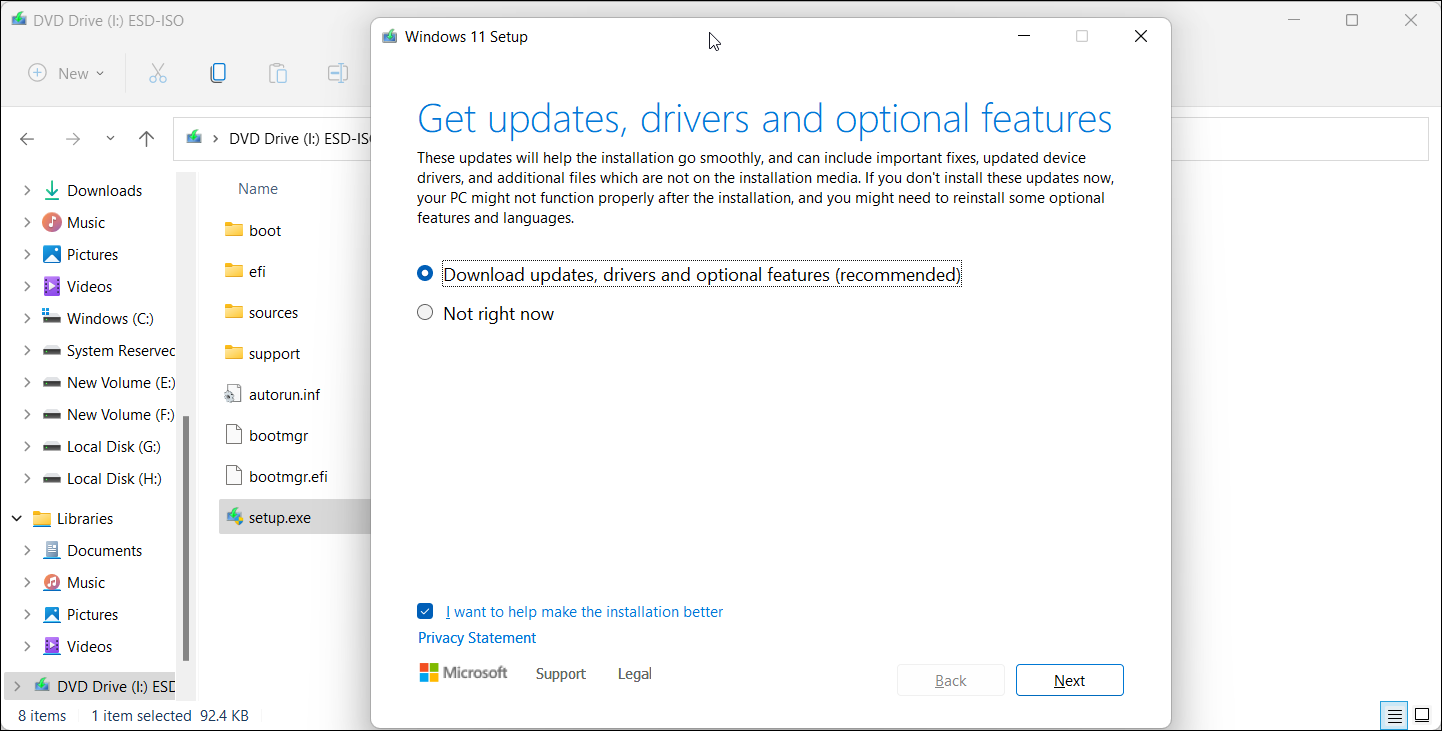Collapse the Libraries tree node
The width and height of the screenshot is (1442, 731).
coord(16,518)
